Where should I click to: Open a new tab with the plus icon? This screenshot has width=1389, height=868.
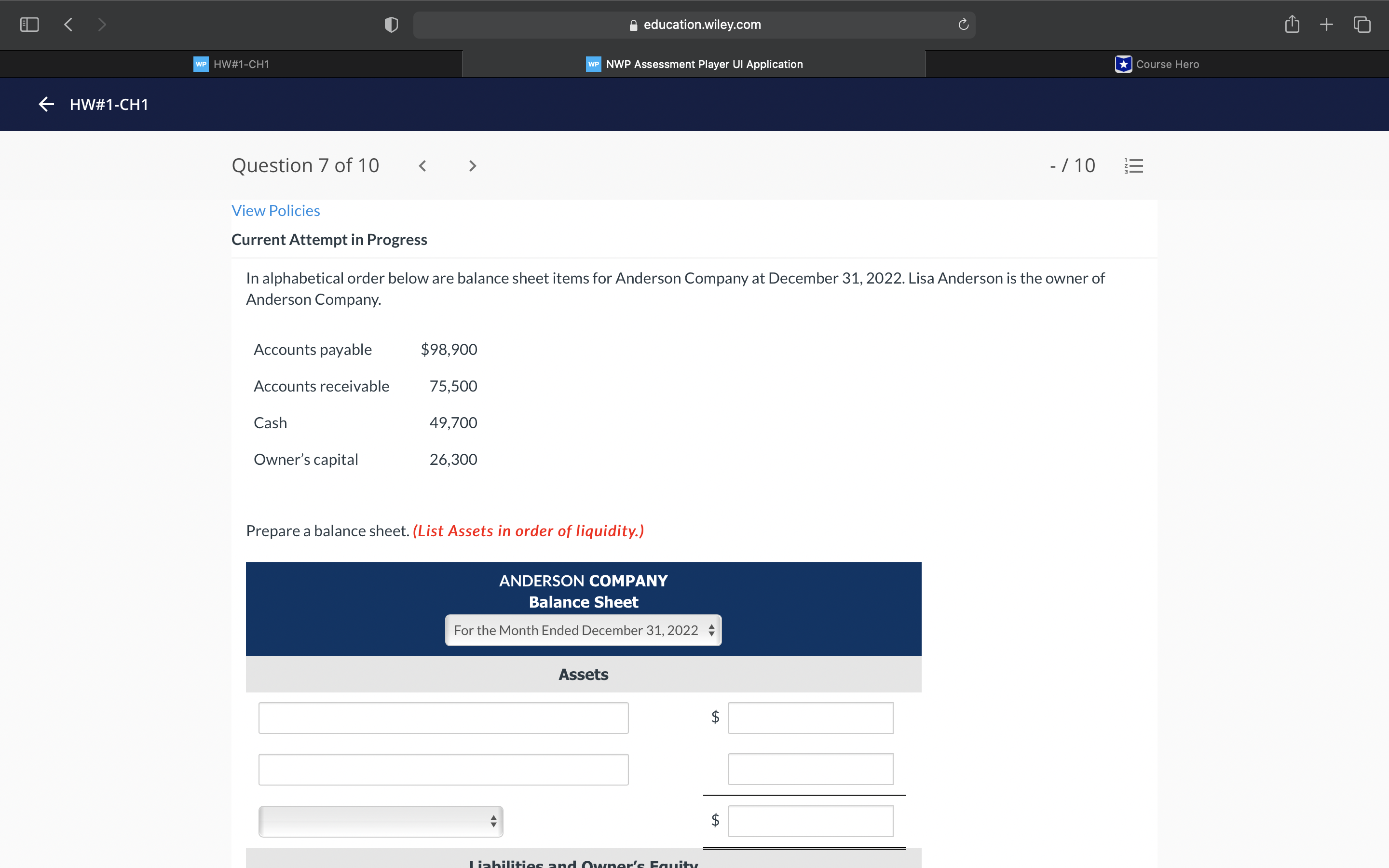(1326, 25)
